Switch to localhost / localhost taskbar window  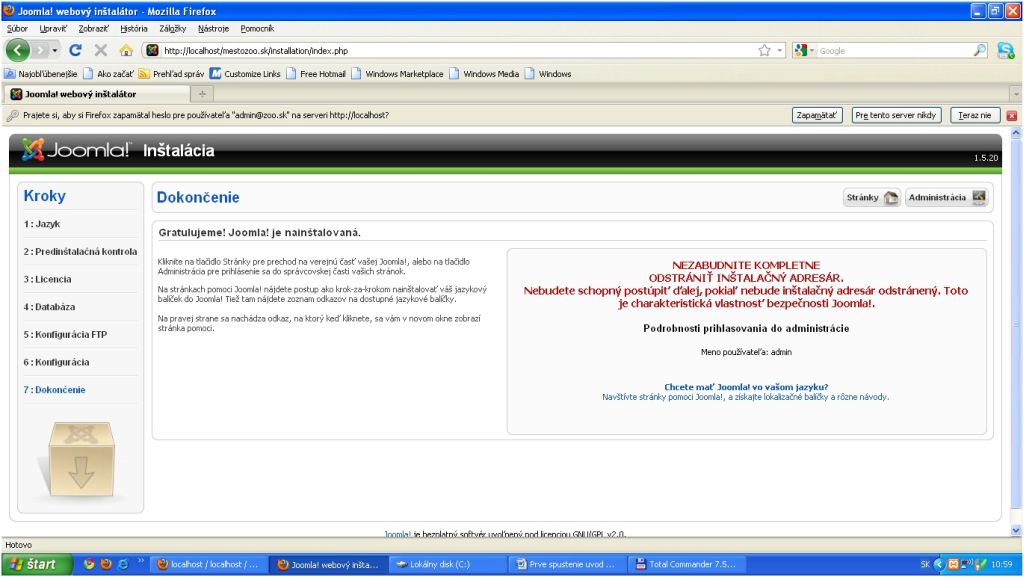(x=208, y=564)
